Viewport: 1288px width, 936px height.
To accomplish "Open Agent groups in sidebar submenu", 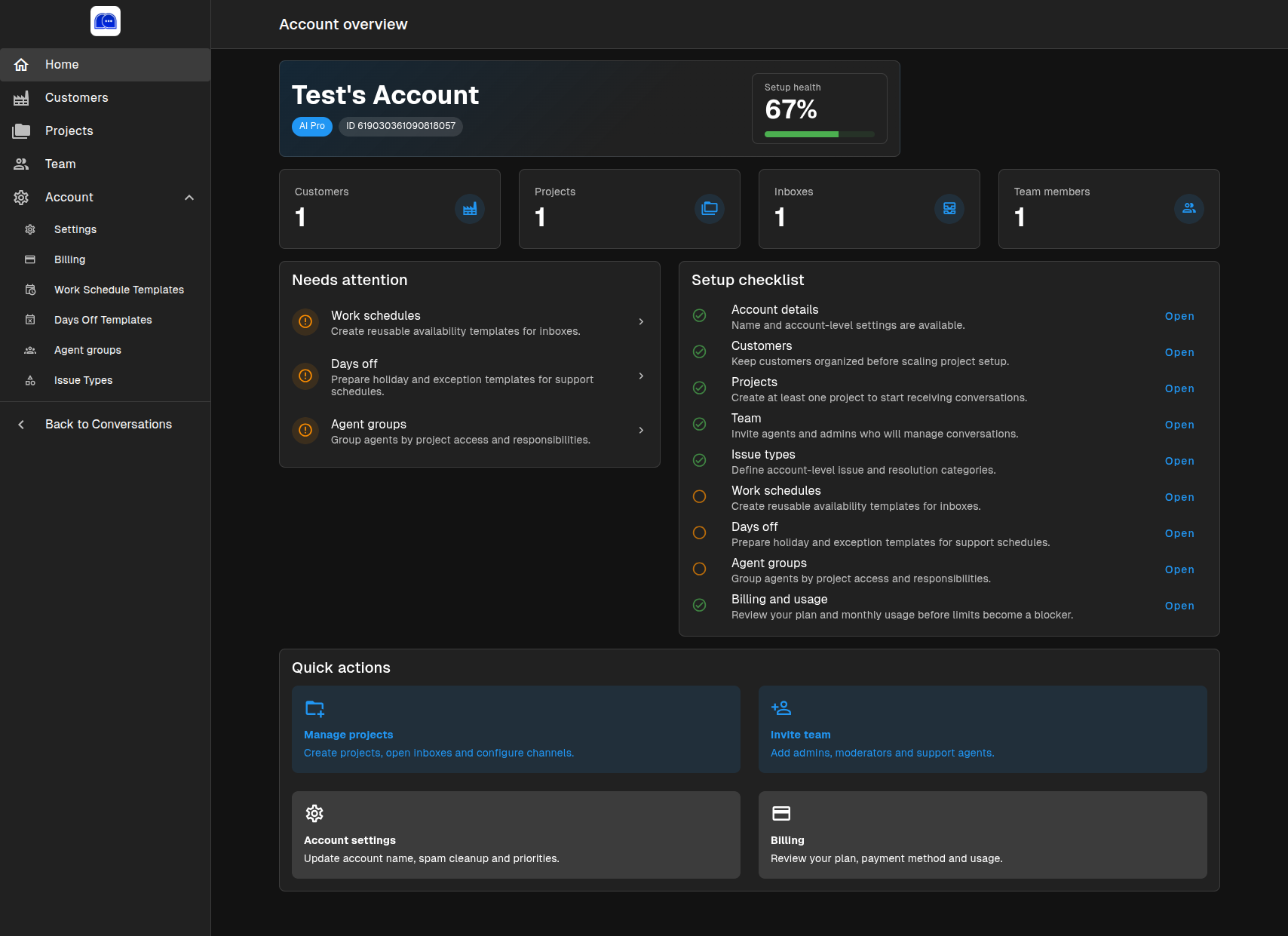I will (106, 350).
